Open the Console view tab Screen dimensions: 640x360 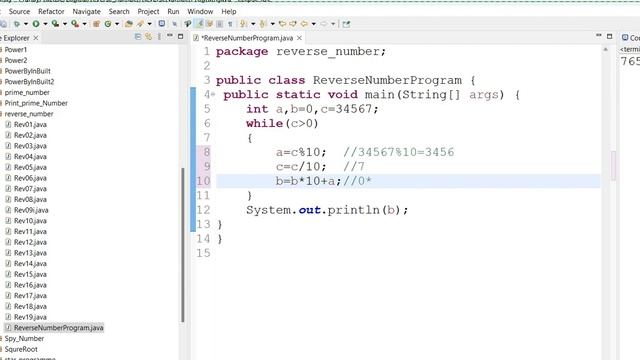point(631,38)
